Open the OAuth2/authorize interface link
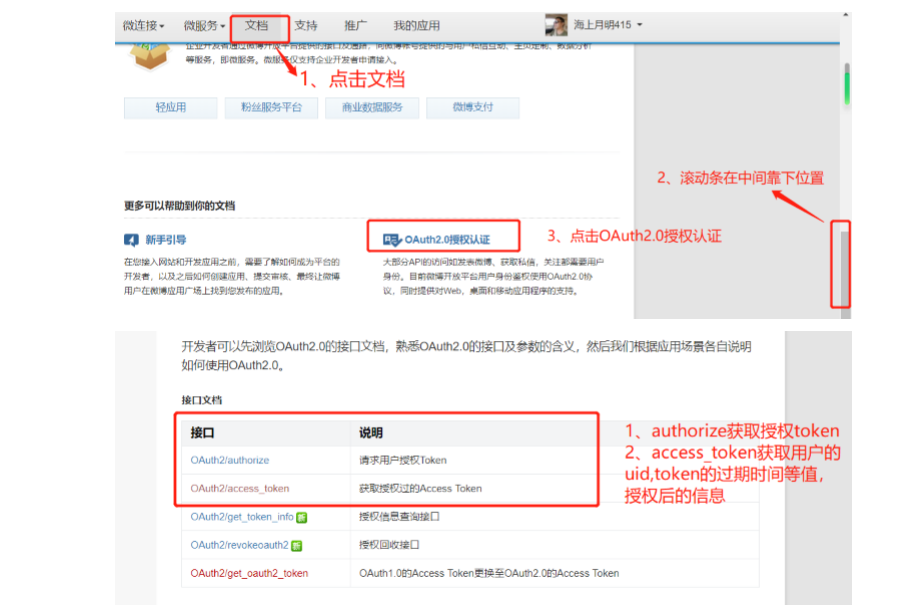Viewport: 912px width, 616px height. (x=230, y=460)
